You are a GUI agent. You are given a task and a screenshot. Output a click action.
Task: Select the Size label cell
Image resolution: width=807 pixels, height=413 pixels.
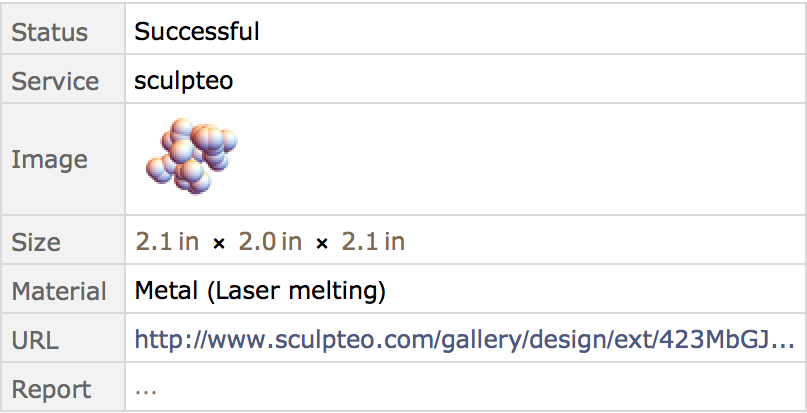(63, 240)
